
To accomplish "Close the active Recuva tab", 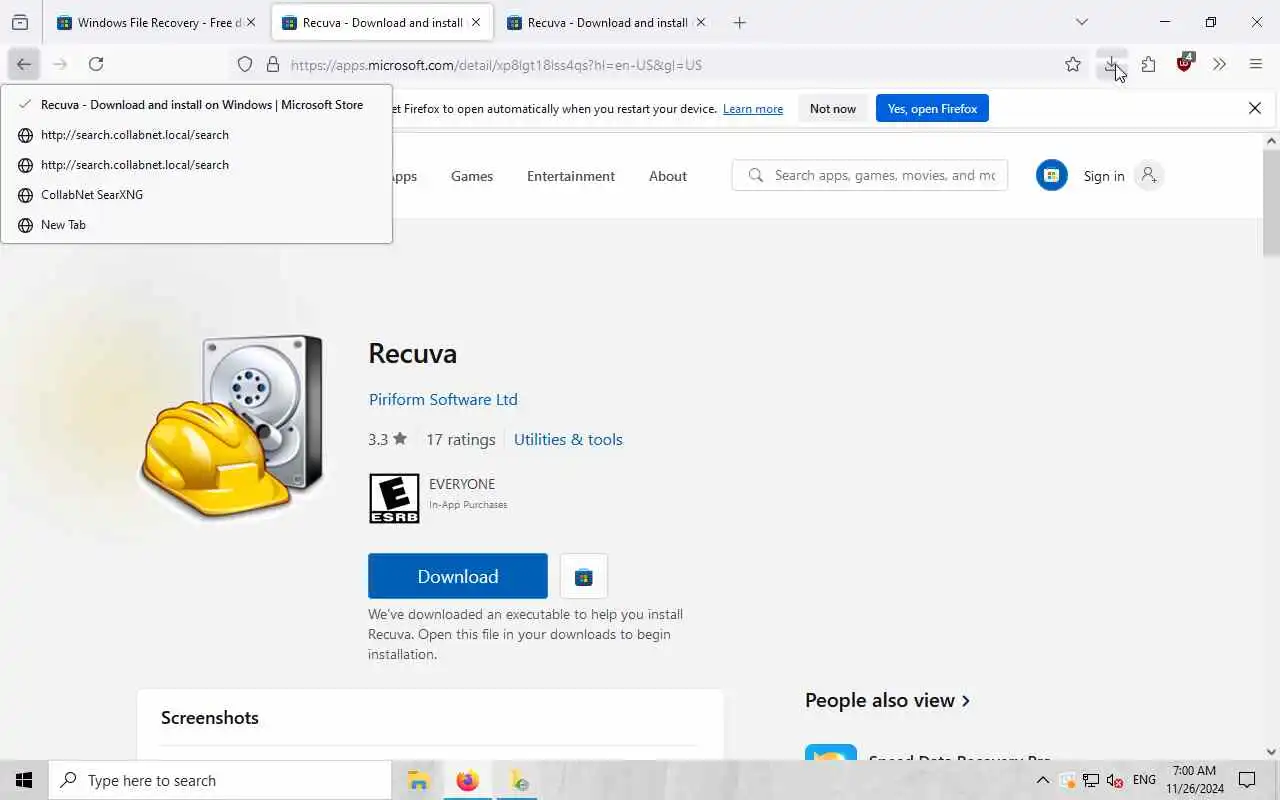I will click(476, 22).
